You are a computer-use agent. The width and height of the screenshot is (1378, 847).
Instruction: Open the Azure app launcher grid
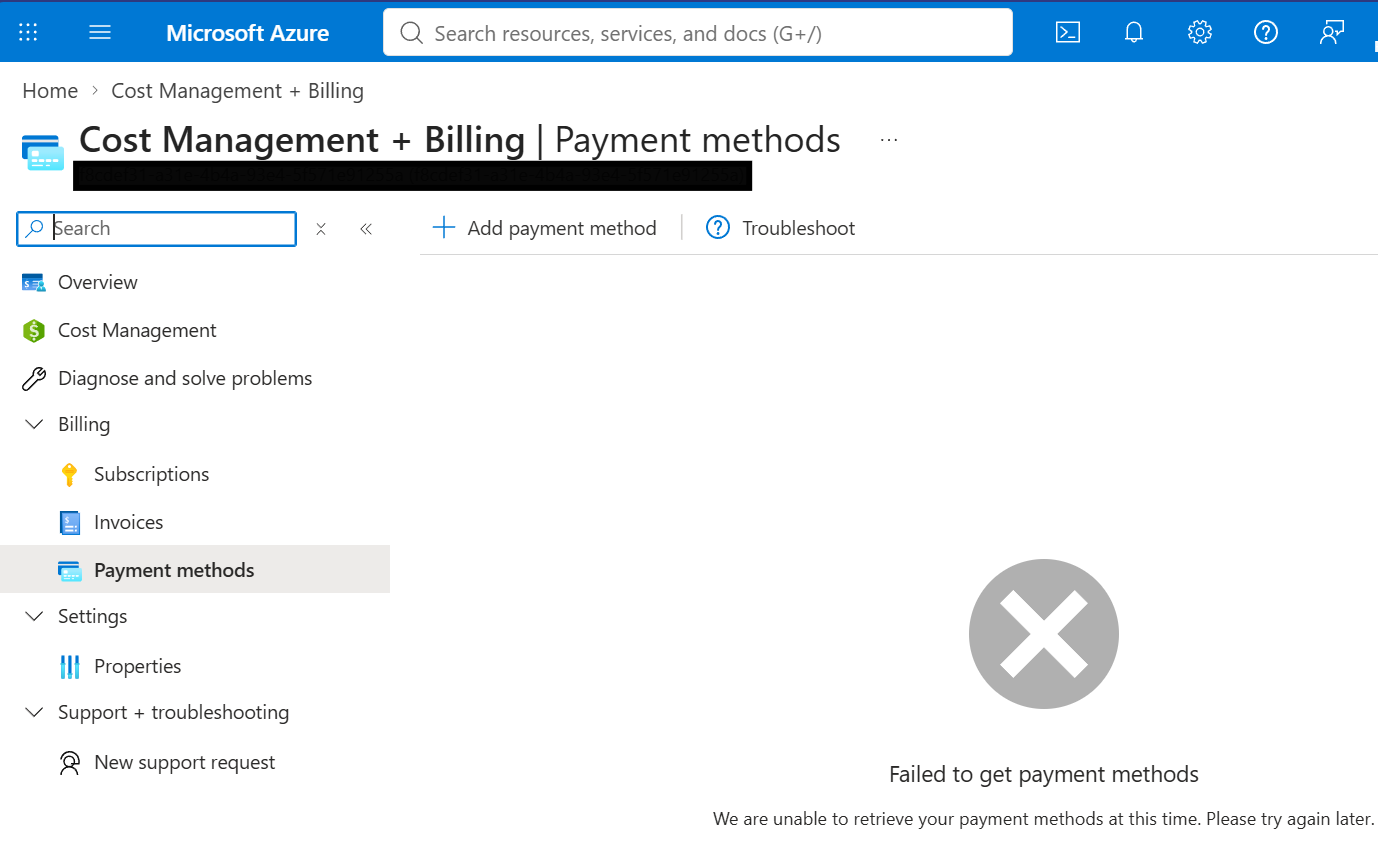pyautogui.click(x=28, y=32)
